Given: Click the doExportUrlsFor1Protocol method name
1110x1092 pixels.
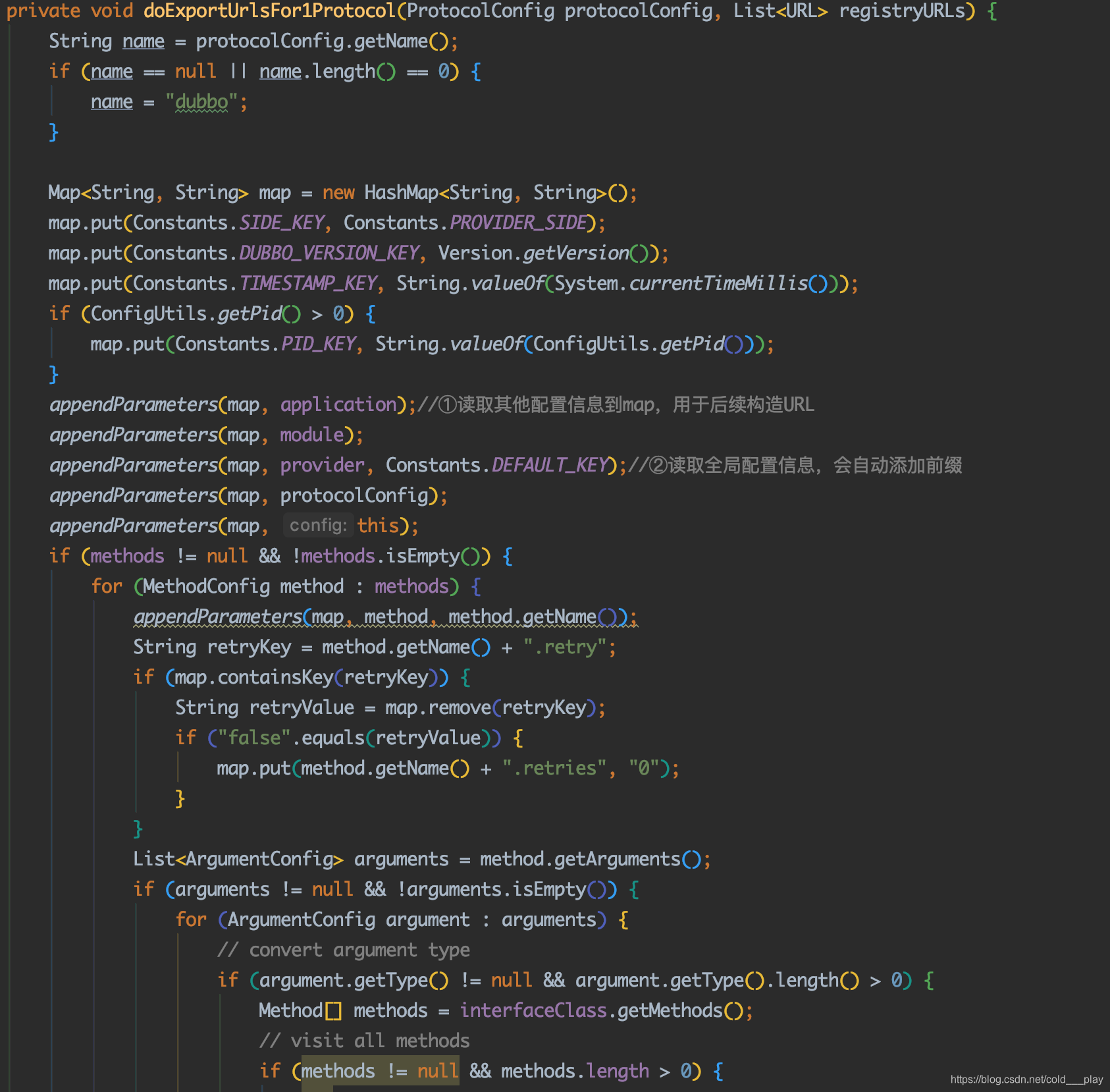Looking at the screenshot, I should (x=270, y=11).
